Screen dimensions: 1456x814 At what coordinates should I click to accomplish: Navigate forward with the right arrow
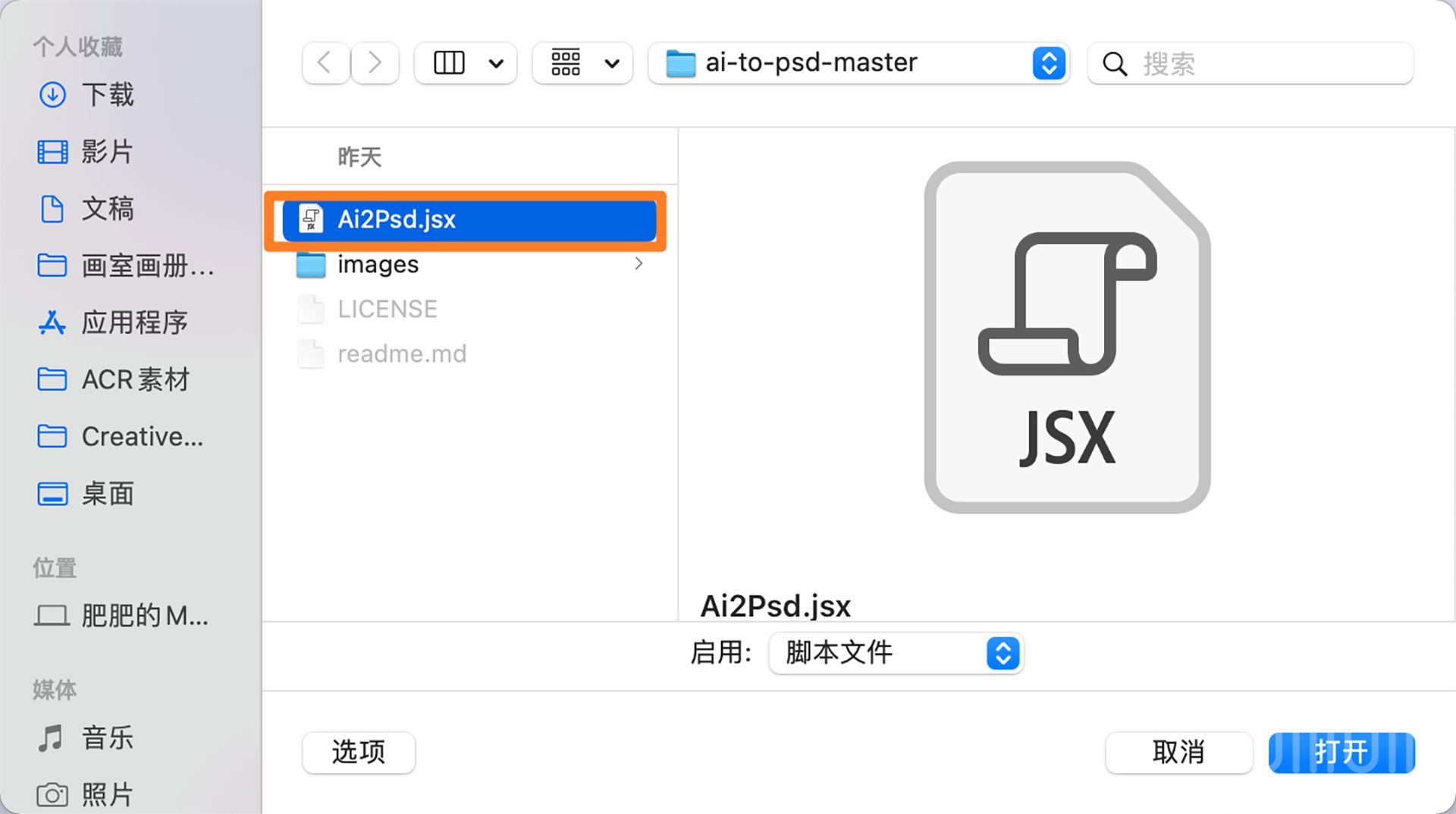click(x=375, y=63)
